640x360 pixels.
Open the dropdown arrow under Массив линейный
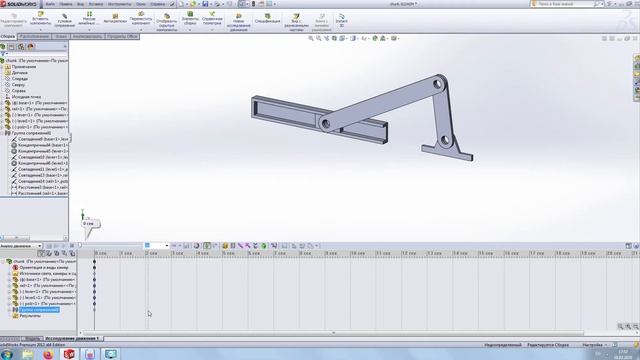[89, 30]
